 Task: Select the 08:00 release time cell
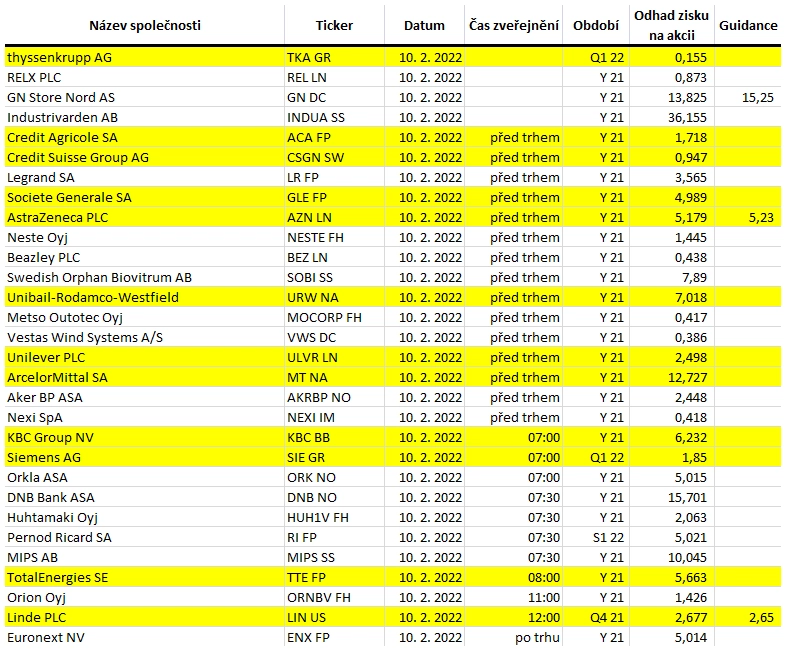coord(513,578)
